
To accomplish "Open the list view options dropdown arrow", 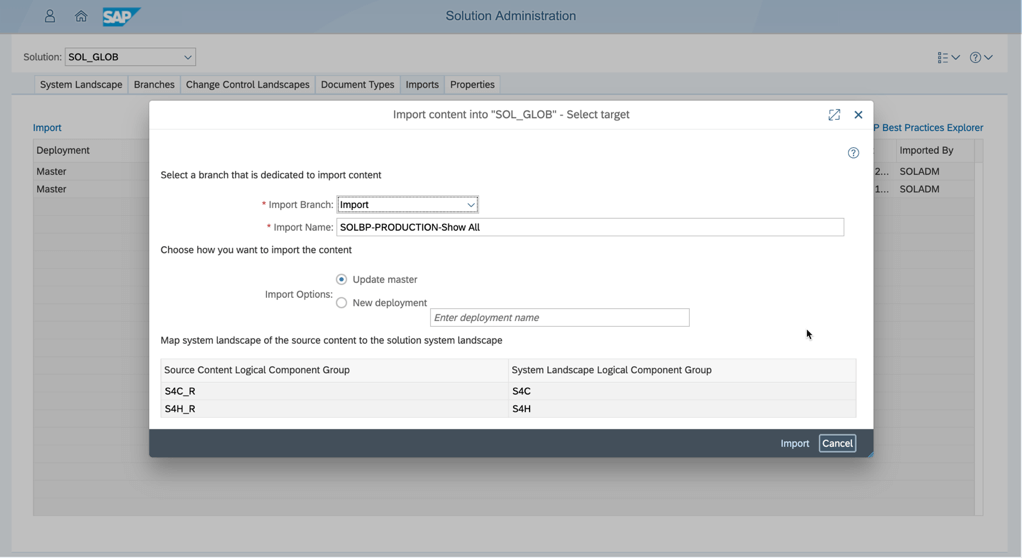I will point(956,57).
